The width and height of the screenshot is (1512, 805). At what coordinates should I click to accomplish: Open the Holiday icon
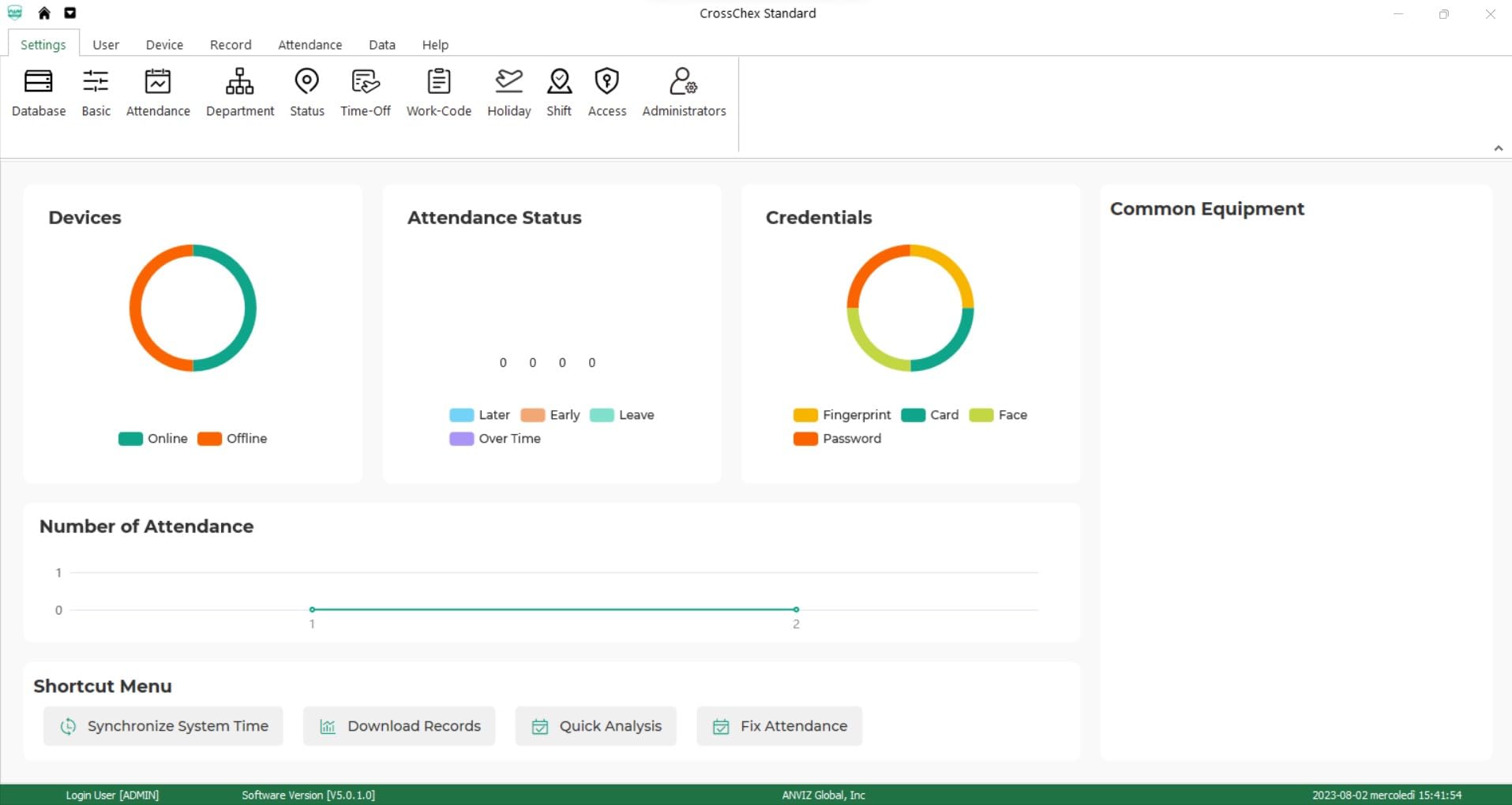tap(509, 93)
